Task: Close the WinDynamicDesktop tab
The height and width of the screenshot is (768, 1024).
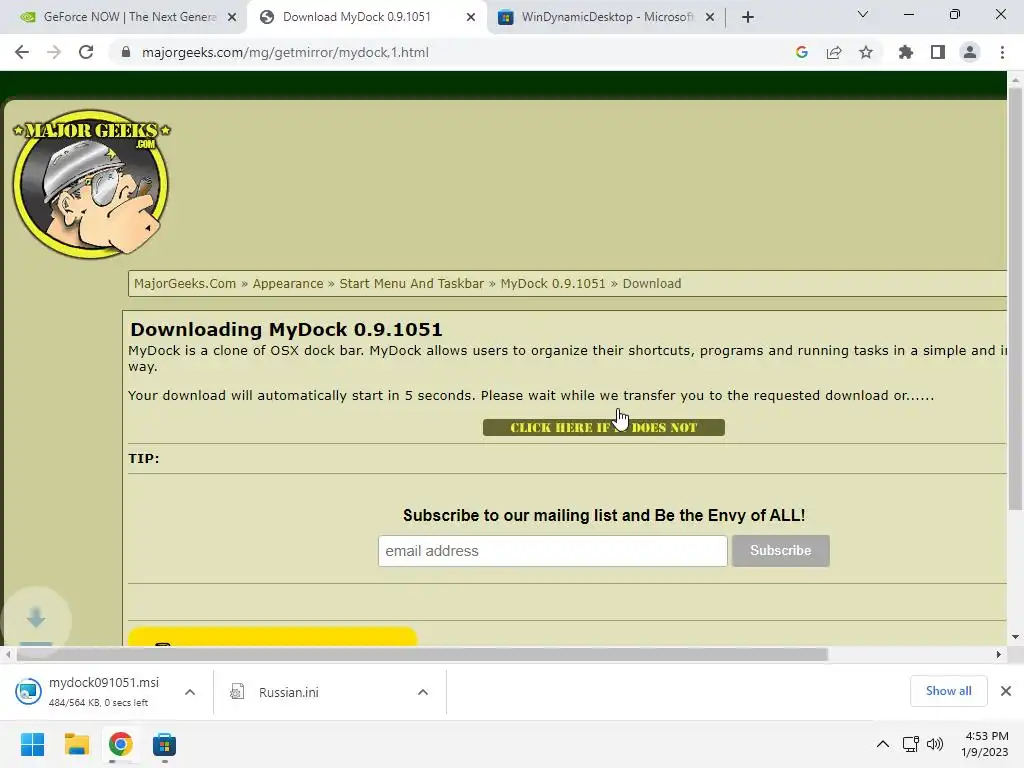Action: pos(710,17)
